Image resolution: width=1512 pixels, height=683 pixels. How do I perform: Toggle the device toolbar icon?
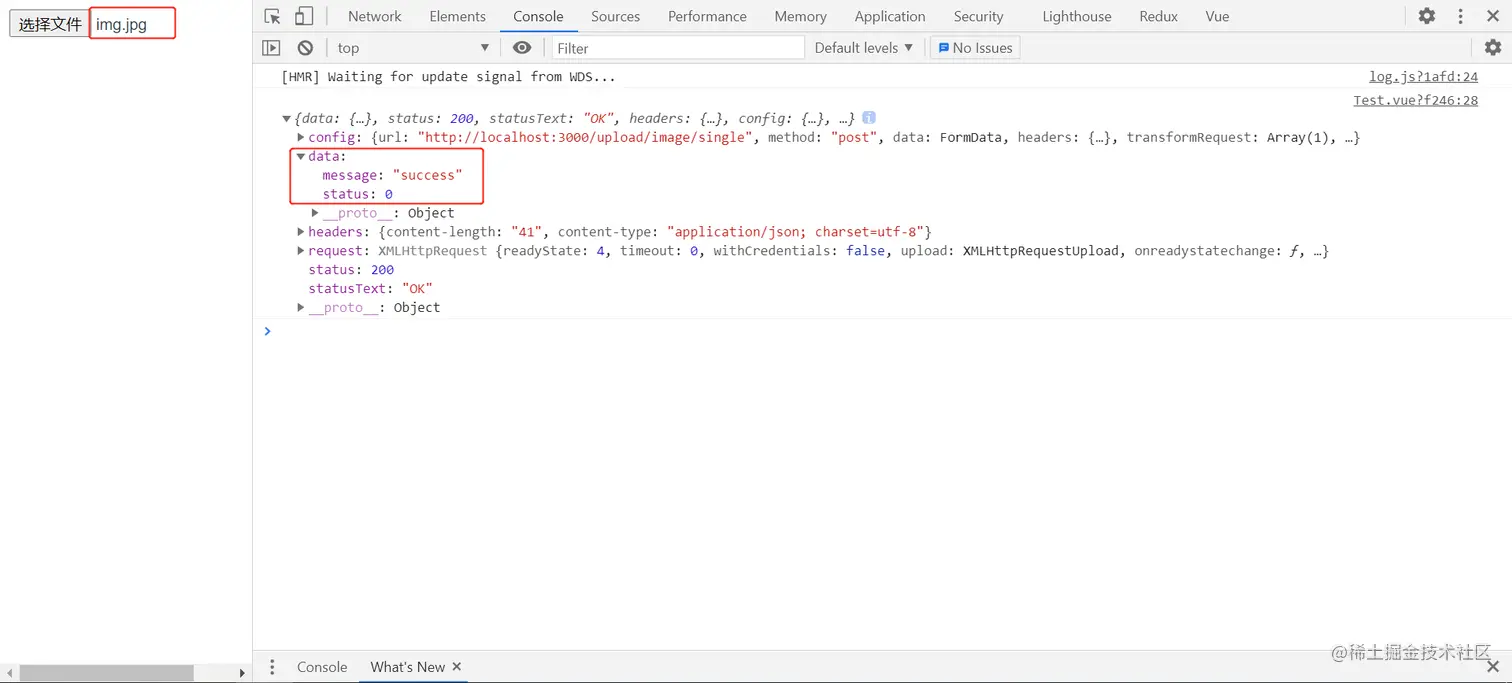(x=304, y=16)
